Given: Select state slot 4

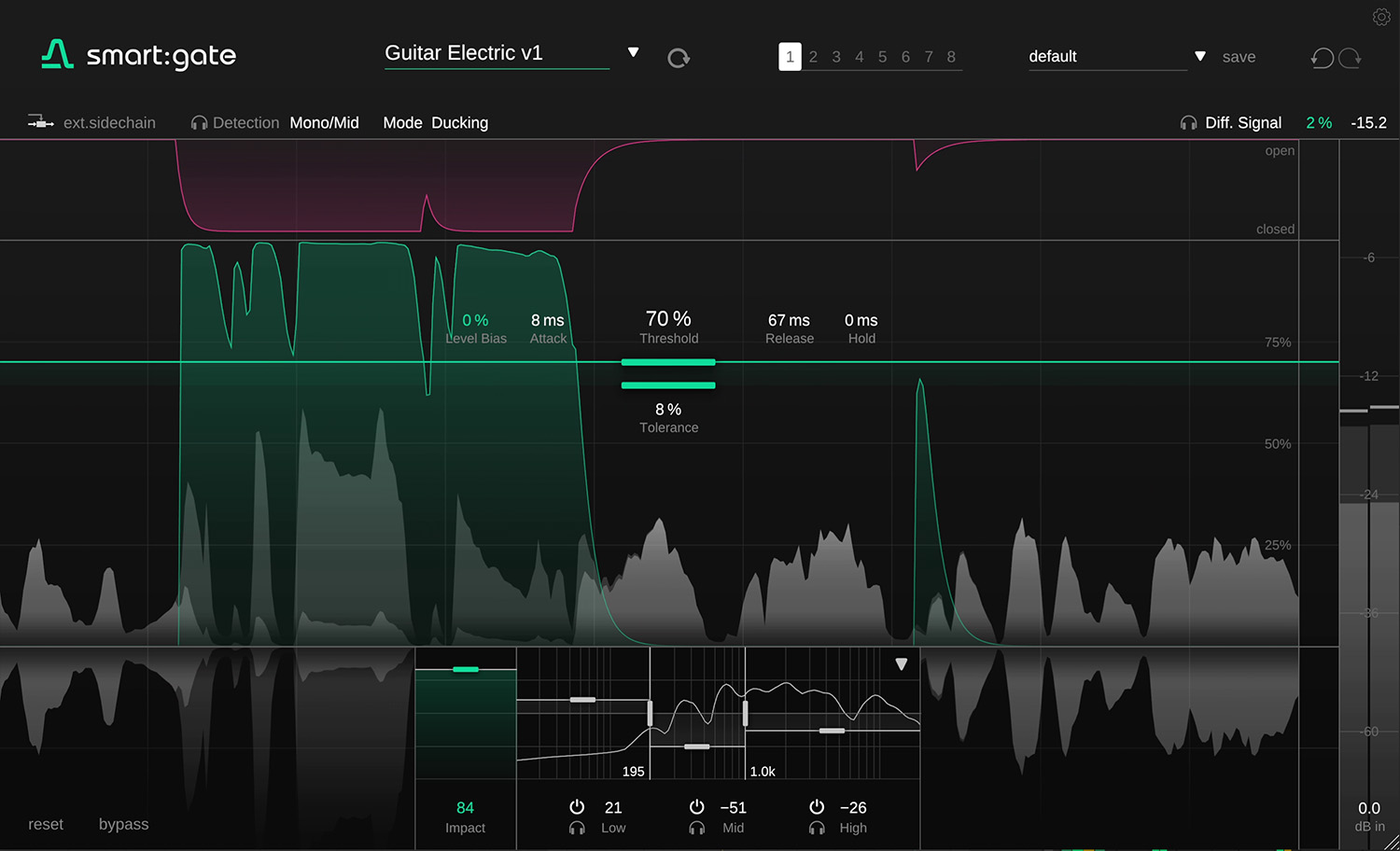Looking at the screenshot, I should click(859, 57).
